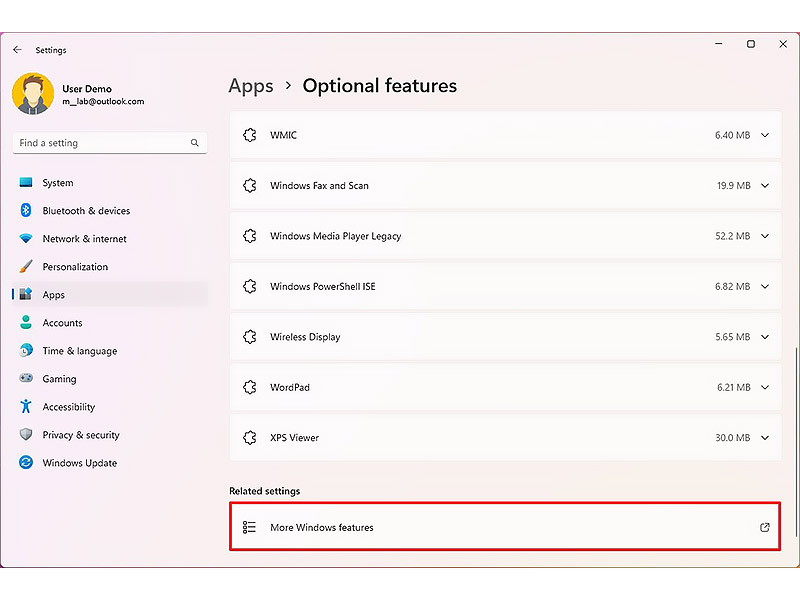The height and width of the screenshot is (600, 800).
Task: Click the XPS Viewer gear icon
Action: [250, 438]
